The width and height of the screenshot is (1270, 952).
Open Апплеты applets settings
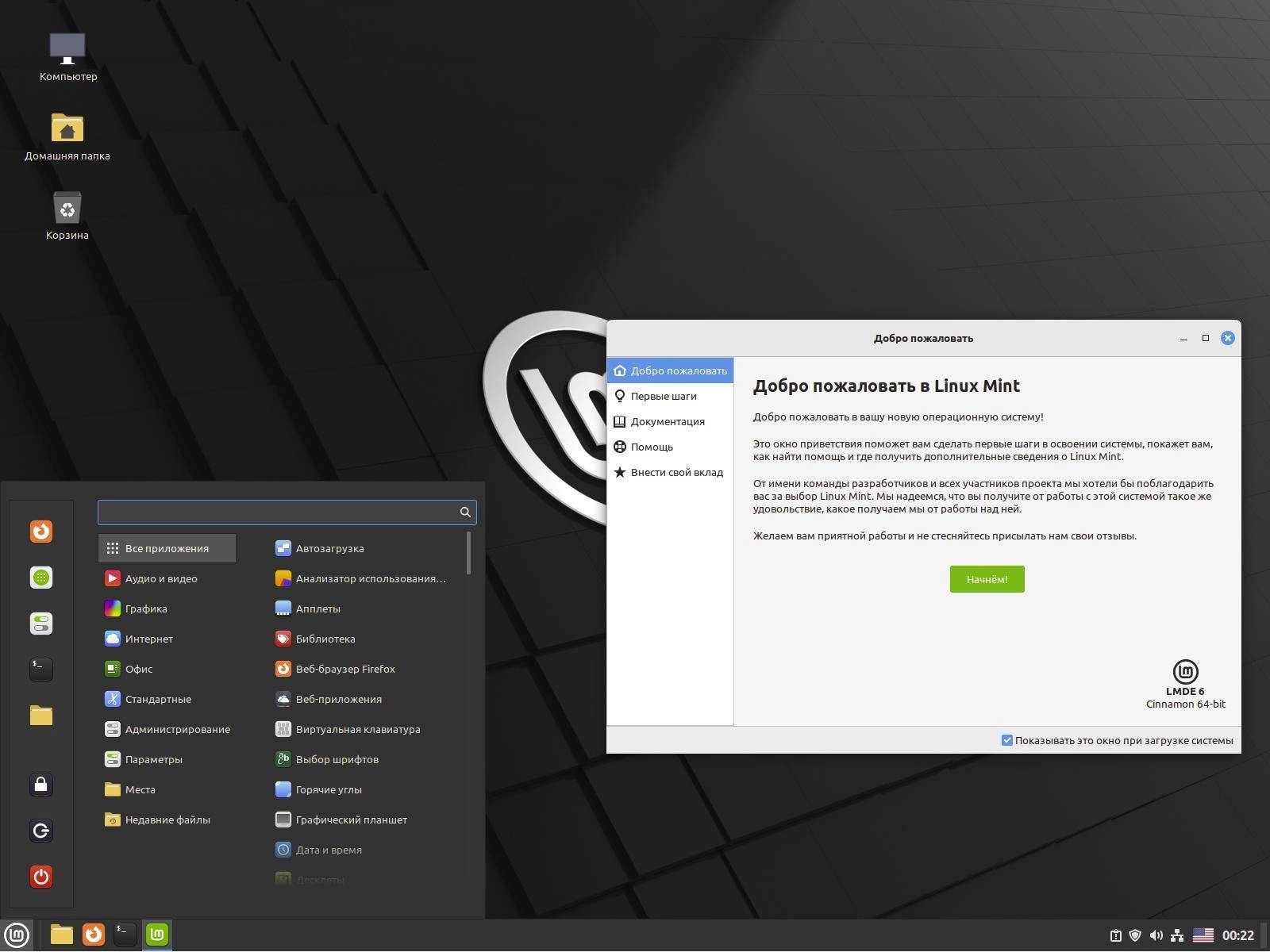click(365, 608)
